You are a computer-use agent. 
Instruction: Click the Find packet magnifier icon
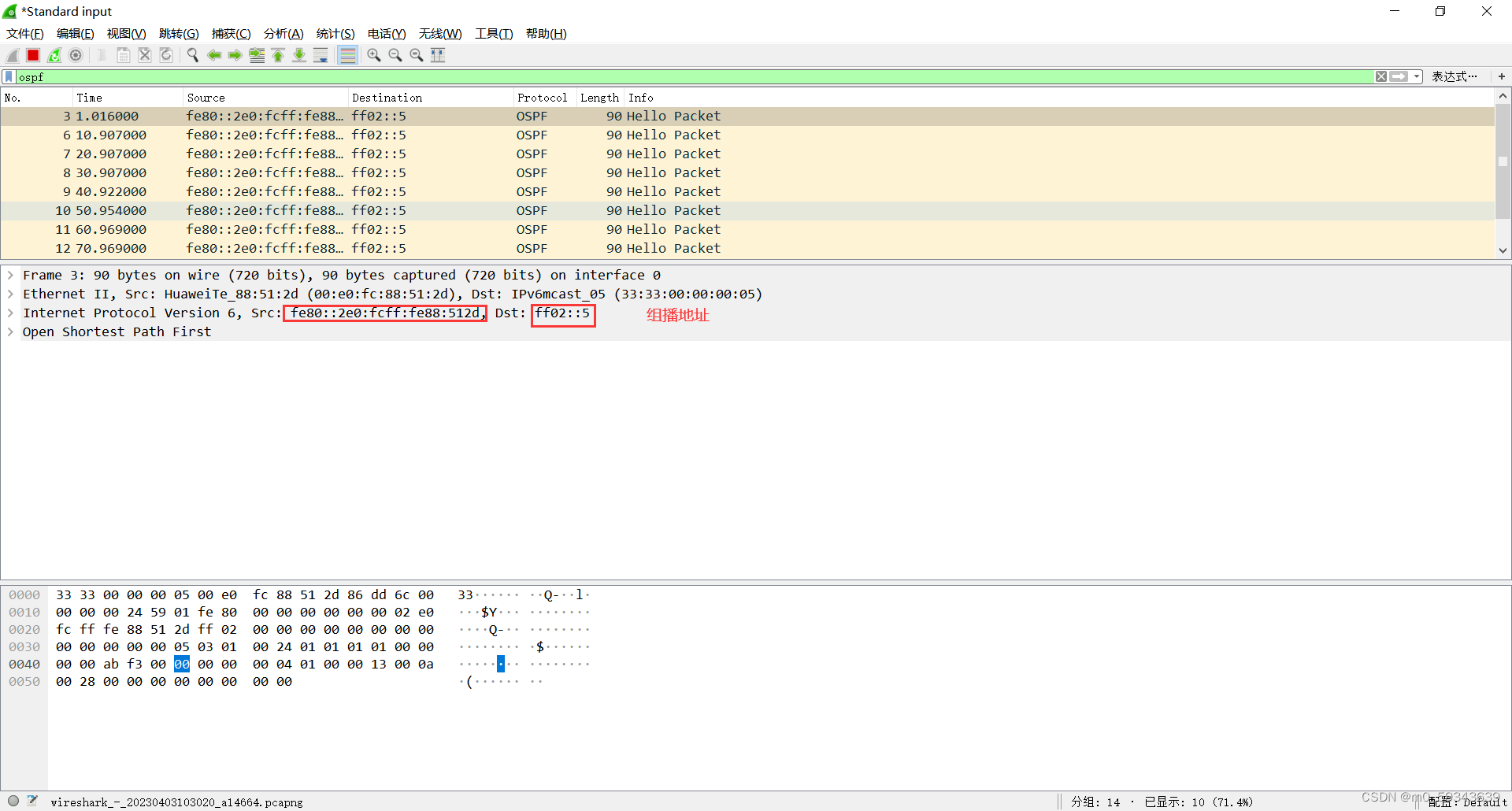click(x=192, y=54)
